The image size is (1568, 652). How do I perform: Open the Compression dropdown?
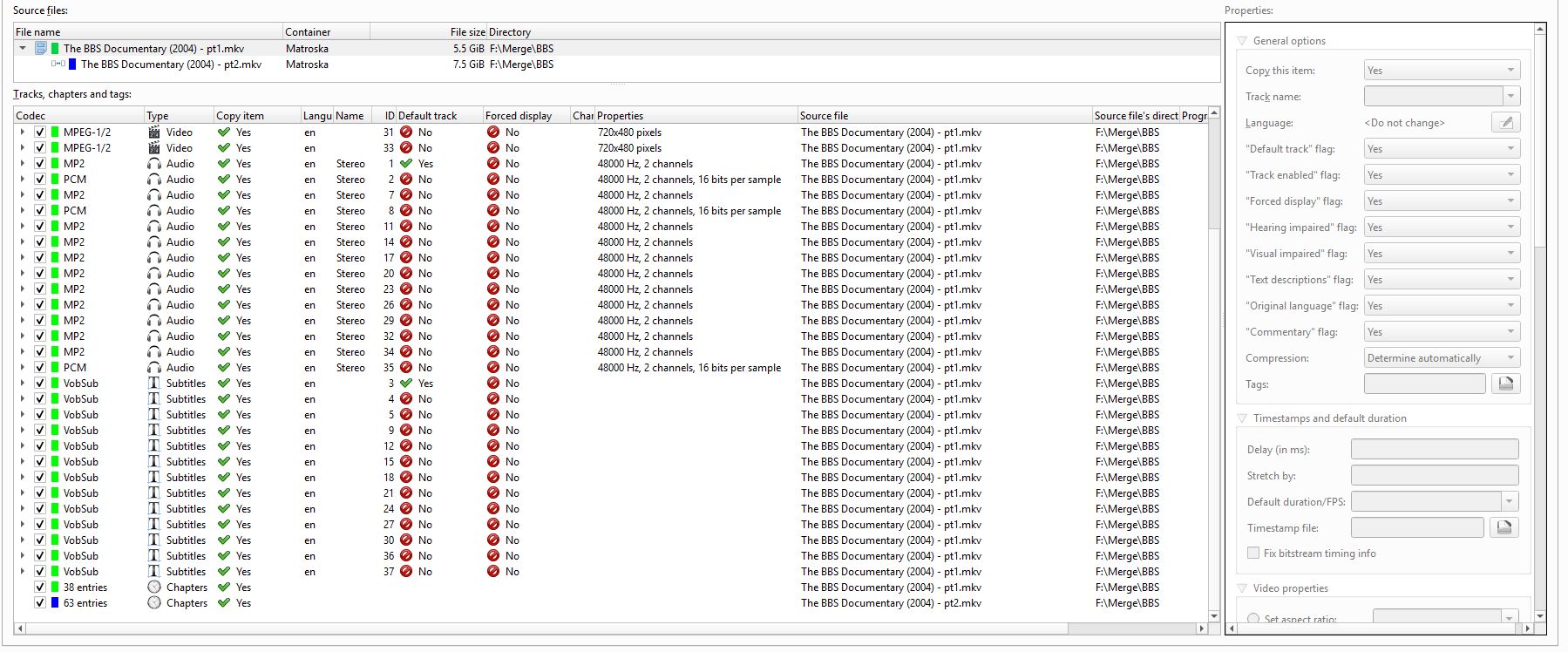pos(1442,358)
